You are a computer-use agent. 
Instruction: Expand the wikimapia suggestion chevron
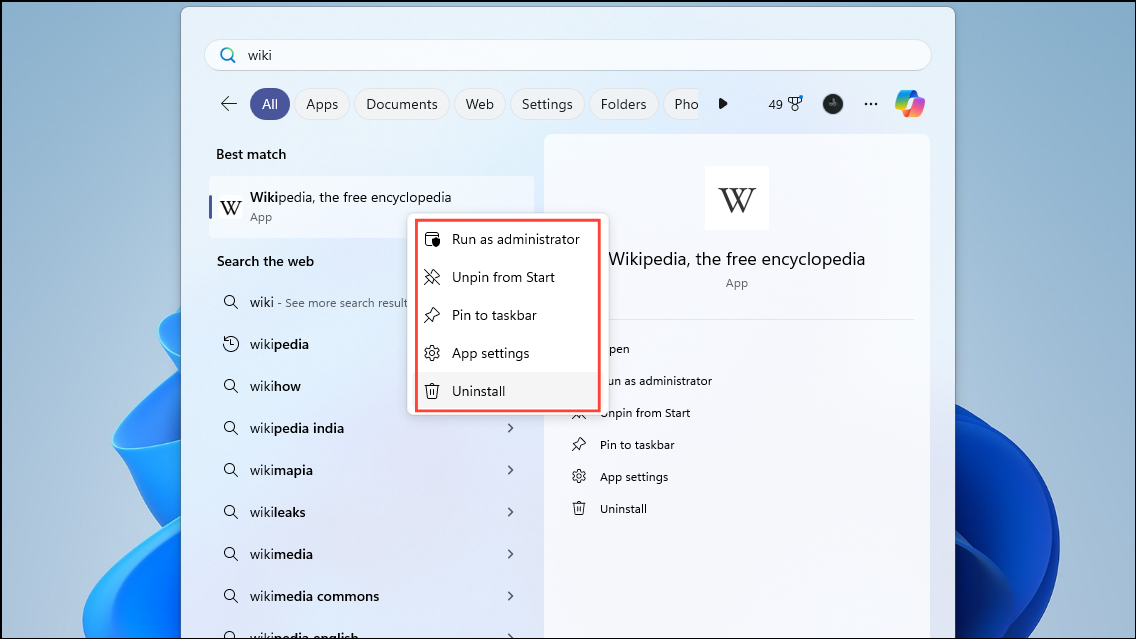pos(511,470)
